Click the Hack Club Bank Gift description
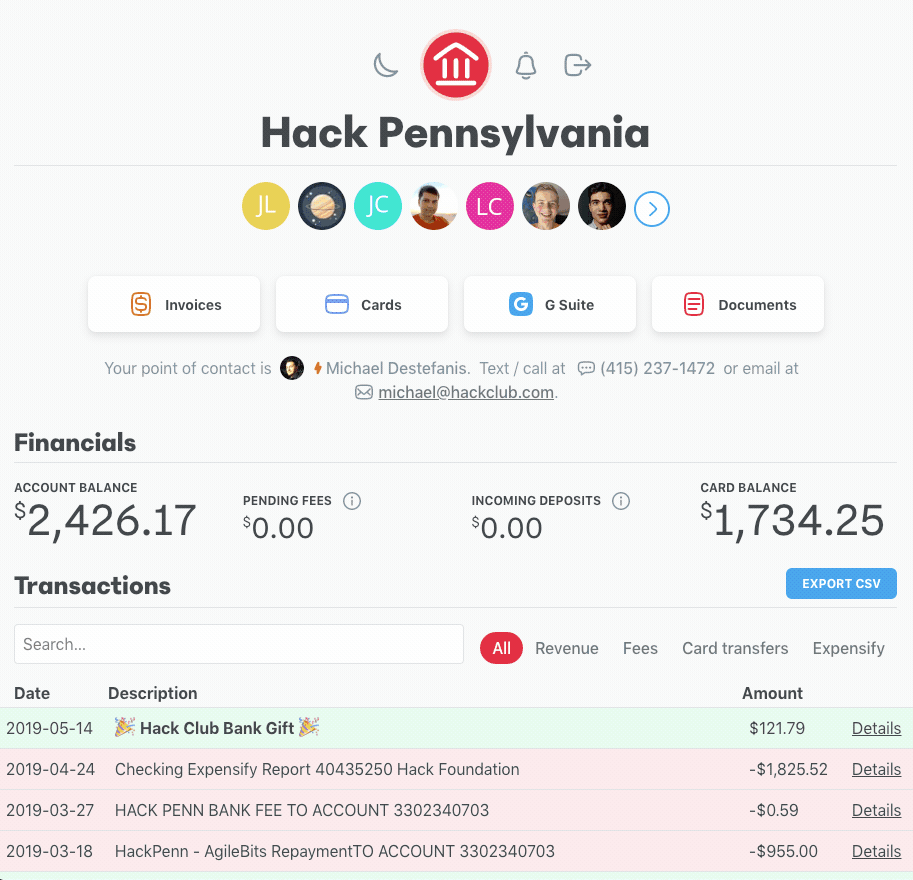Image resolution: width=913 pixels, height=880 pixels. click(x=217, y=728)
